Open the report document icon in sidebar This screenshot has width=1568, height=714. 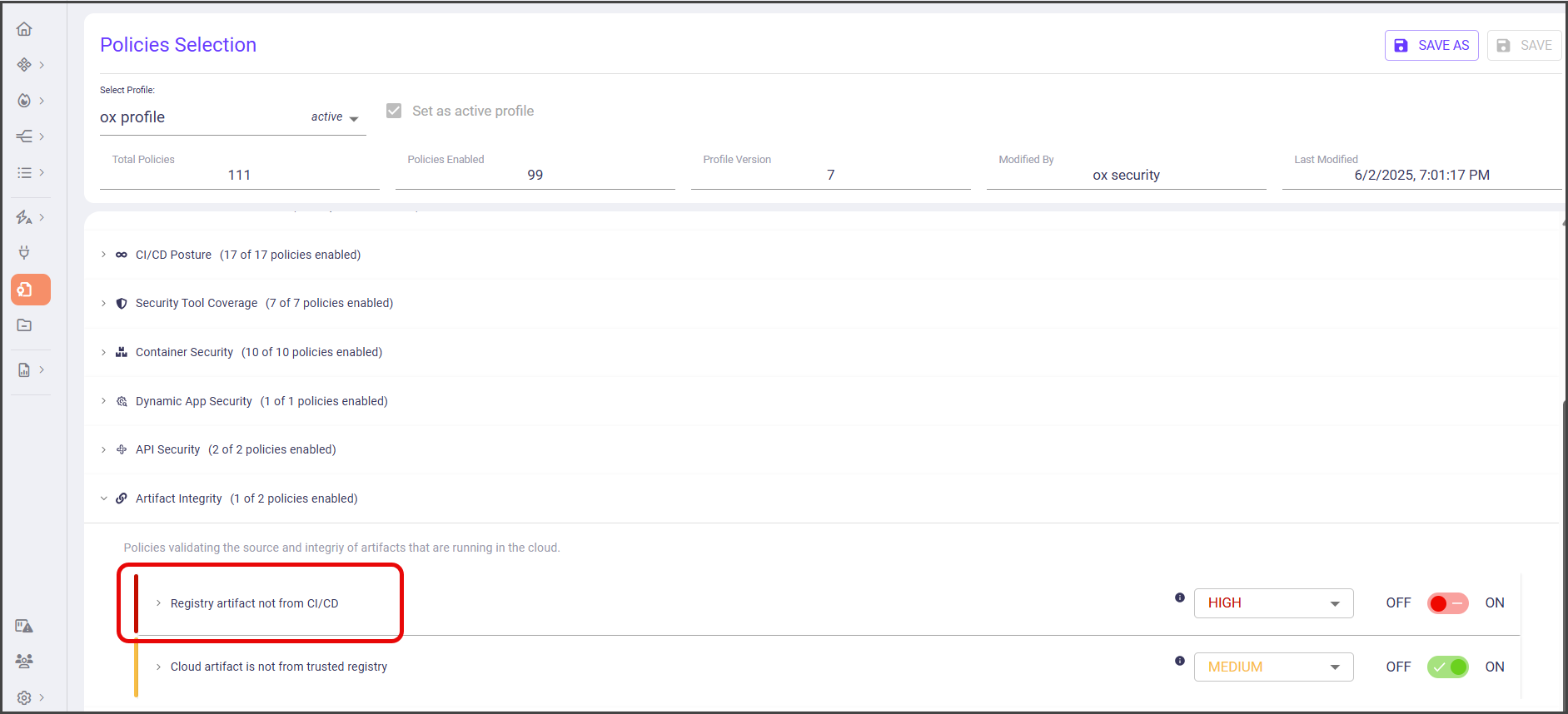24,369
